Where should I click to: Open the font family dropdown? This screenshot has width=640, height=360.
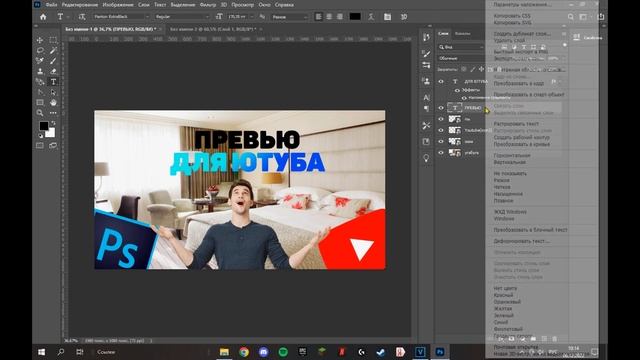pos(121,17)
